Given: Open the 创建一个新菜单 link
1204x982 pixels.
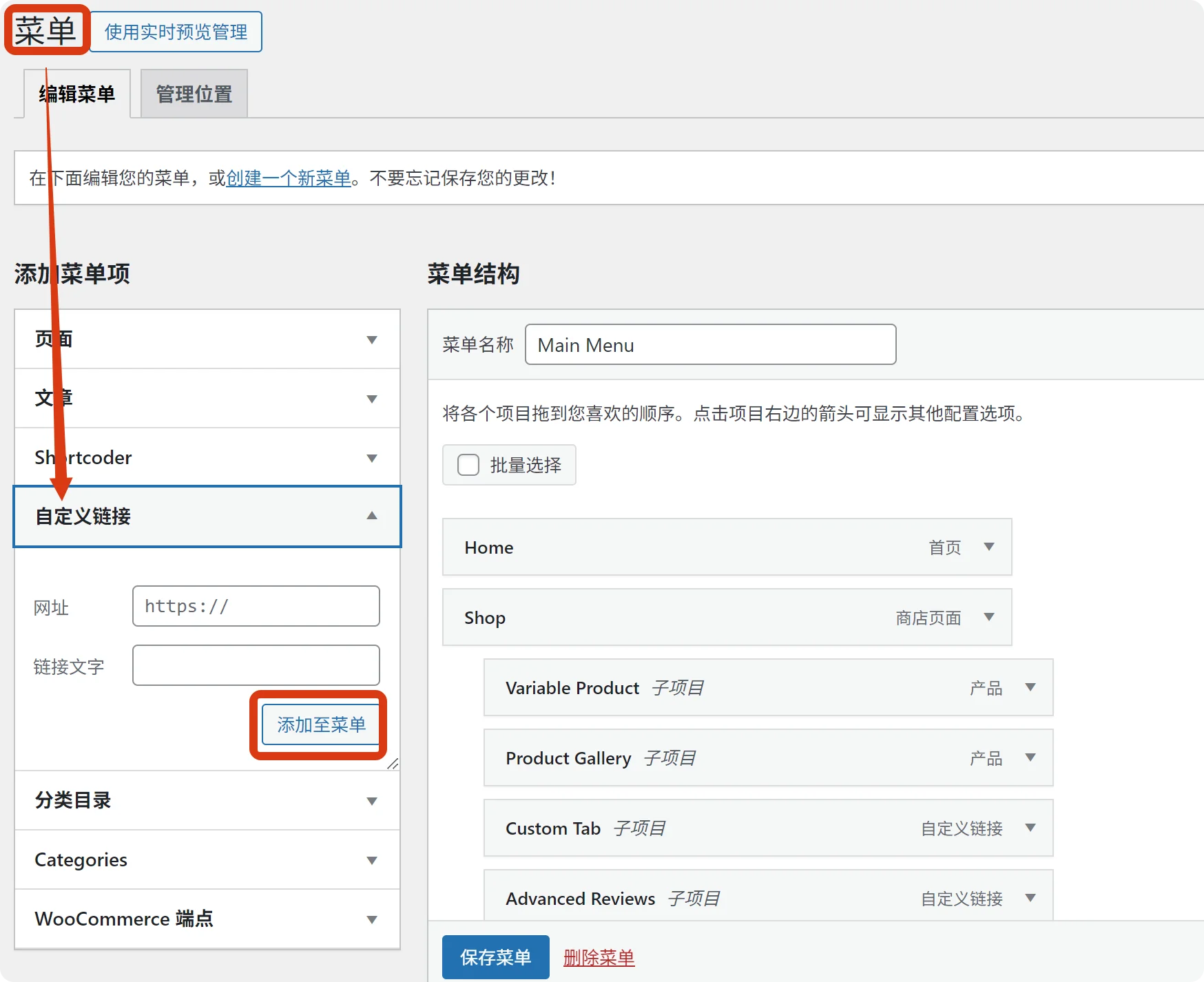Looking at the screenshot, I should 289,178.
